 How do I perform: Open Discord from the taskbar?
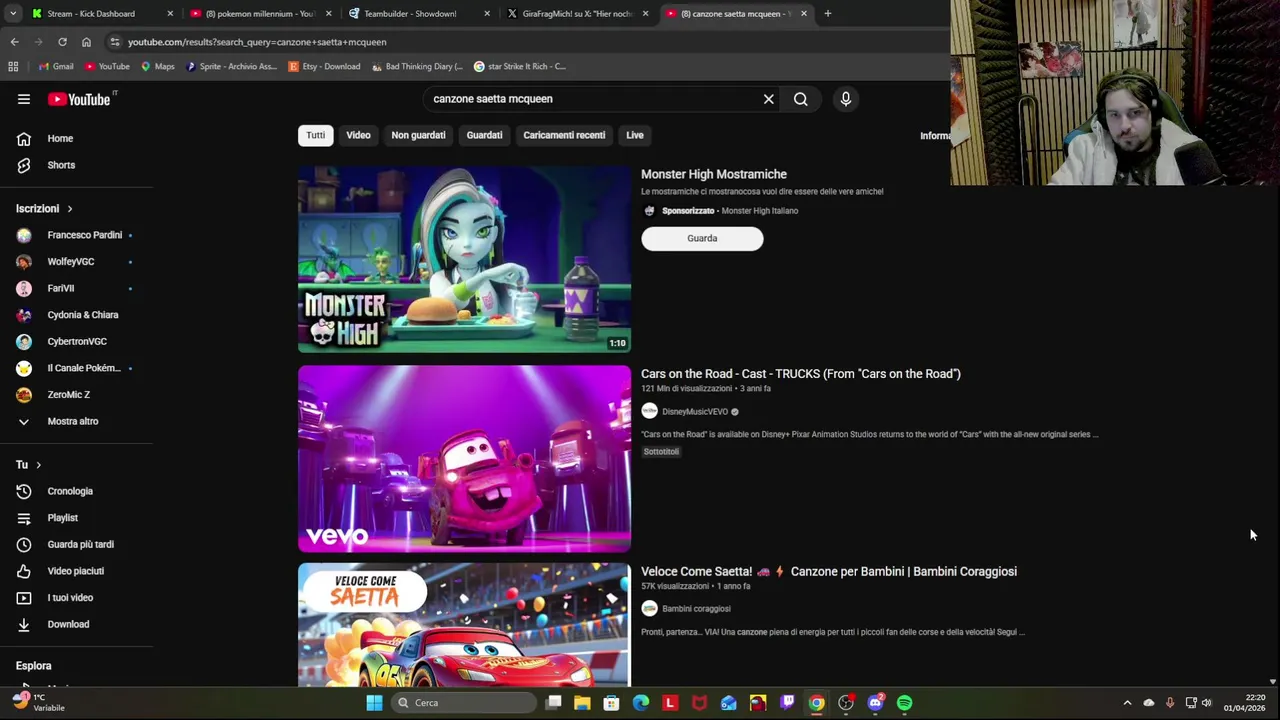pyautogui.click(x=875, y=703)
